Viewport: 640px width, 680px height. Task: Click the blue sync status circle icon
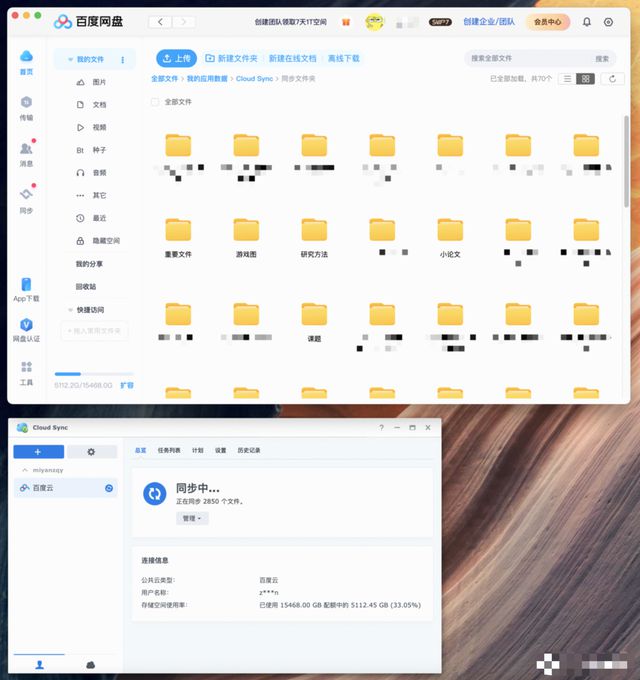pyautogui.click(x=154, y=494)
